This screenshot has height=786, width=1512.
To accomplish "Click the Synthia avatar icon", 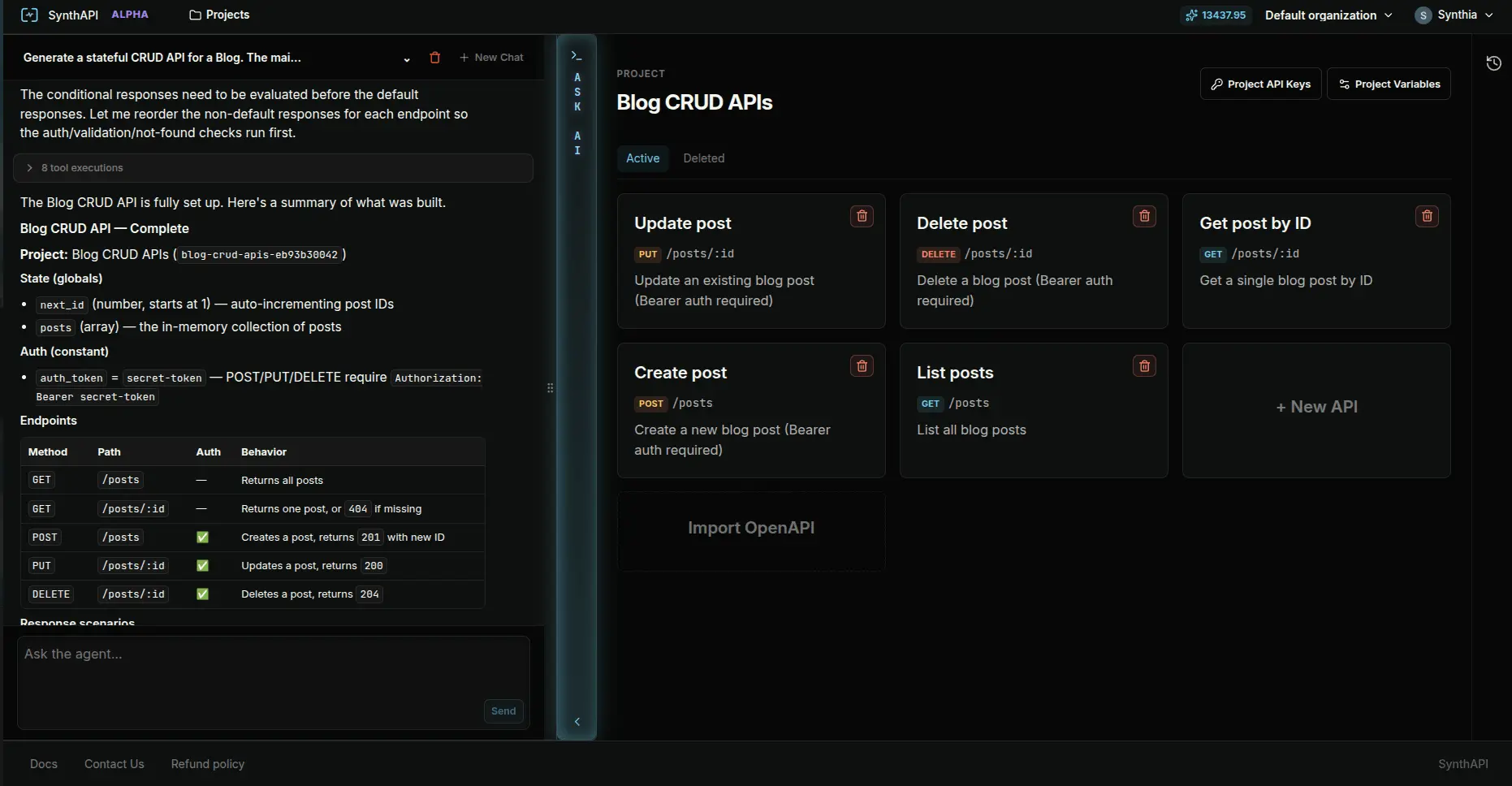I will coord(1423,15).
